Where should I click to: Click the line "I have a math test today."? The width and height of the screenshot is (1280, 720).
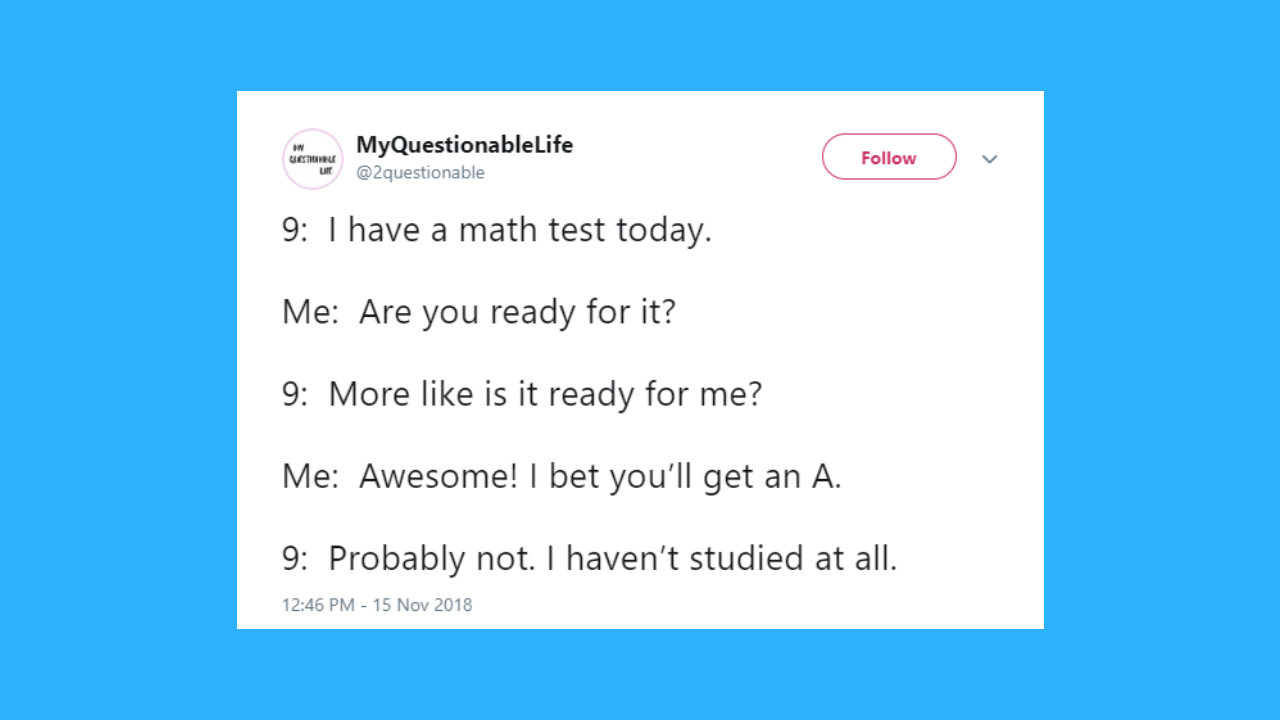pyautogui.click(x=520, y=231)
